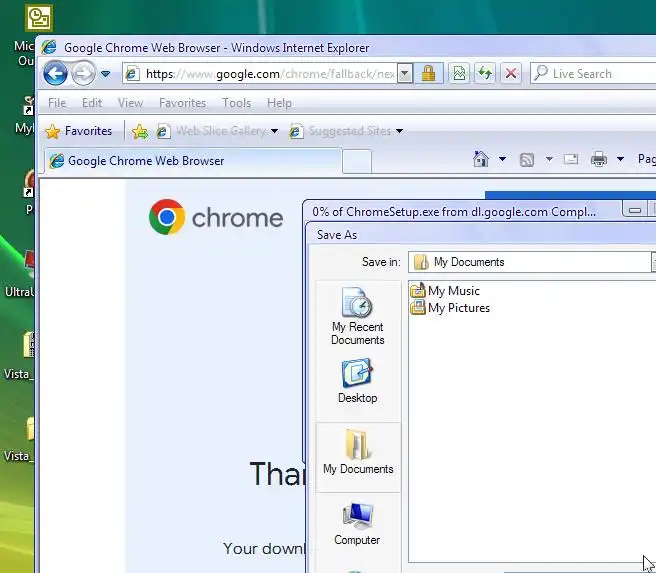Expand the Print dropdown arrow
Screen dimensions: 656x573
620,159
